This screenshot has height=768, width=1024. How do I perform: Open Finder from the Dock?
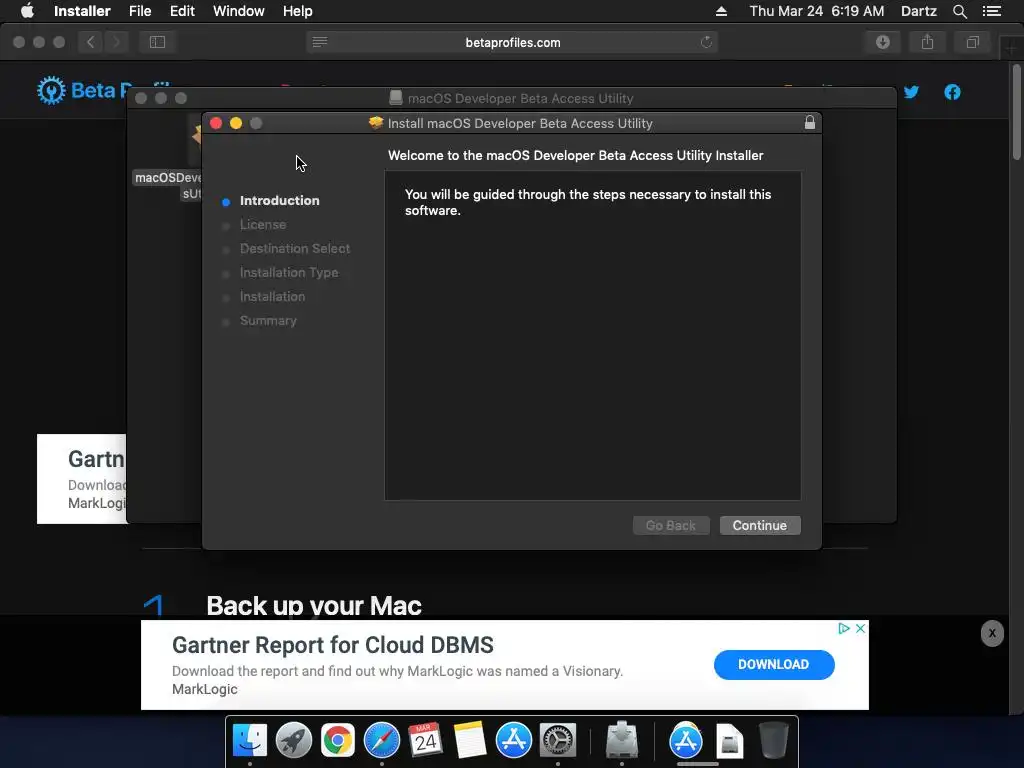249,741
